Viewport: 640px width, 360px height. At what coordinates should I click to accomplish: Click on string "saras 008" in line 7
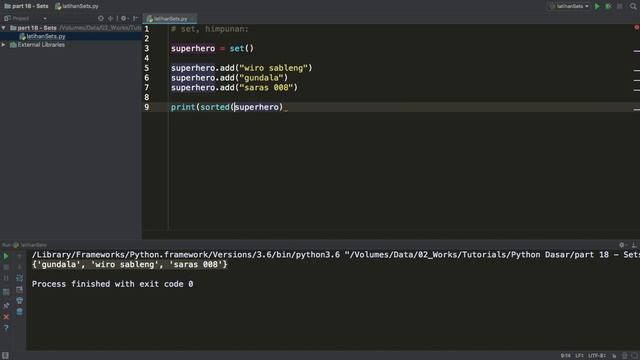coord(266,88)
